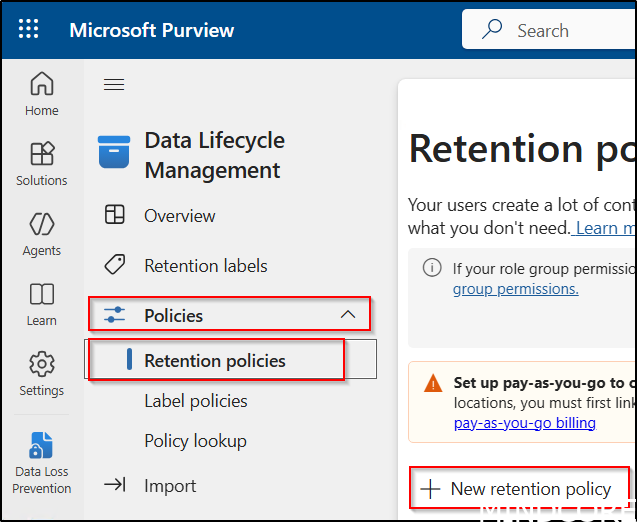Click the Home icon in sidebar
The image size is (637, 522).
click(x=42, y=85)
